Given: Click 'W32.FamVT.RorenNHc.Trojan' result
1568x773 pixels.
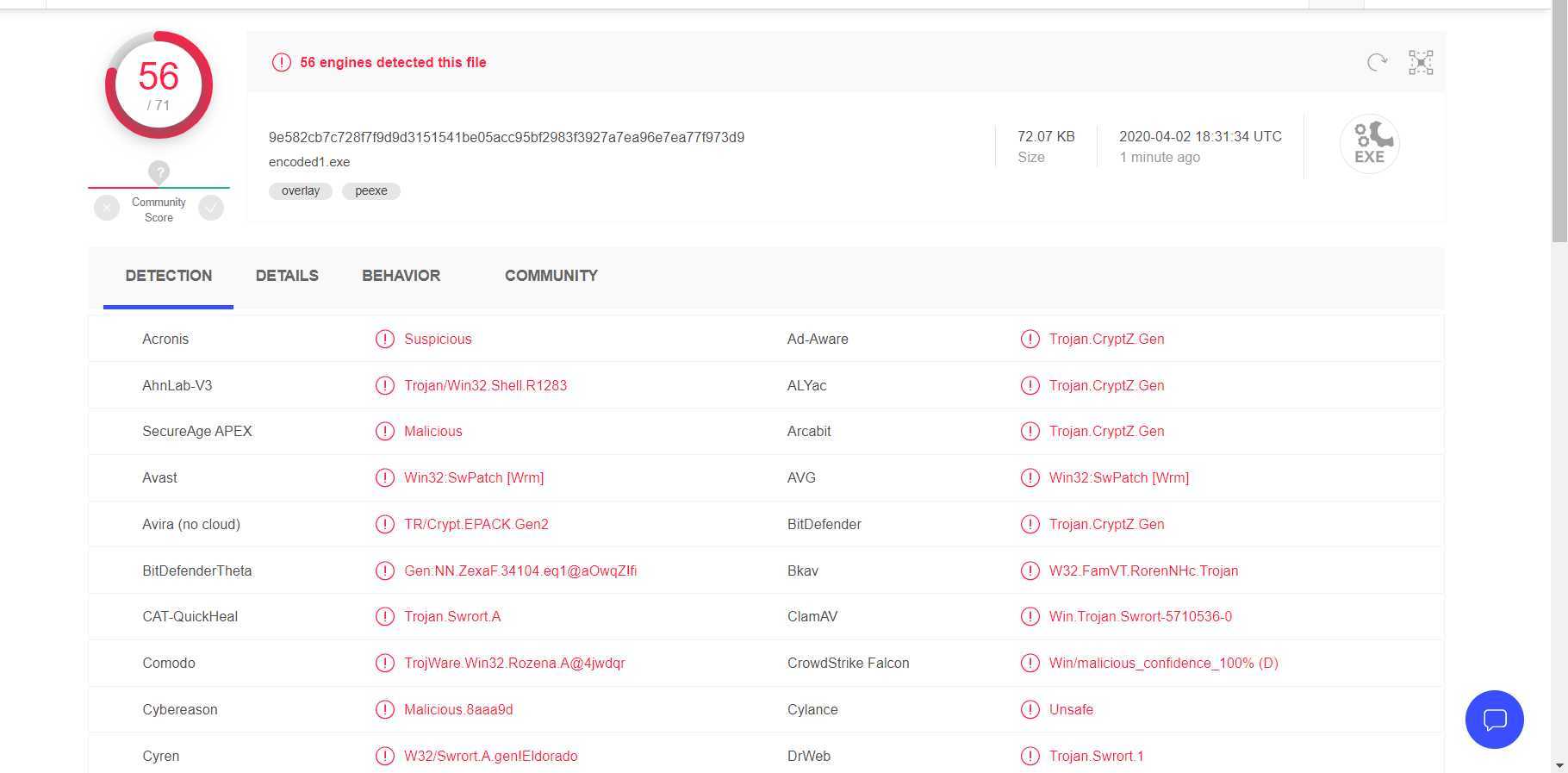Looking at the screenshot, I should tap(1143, 570).
